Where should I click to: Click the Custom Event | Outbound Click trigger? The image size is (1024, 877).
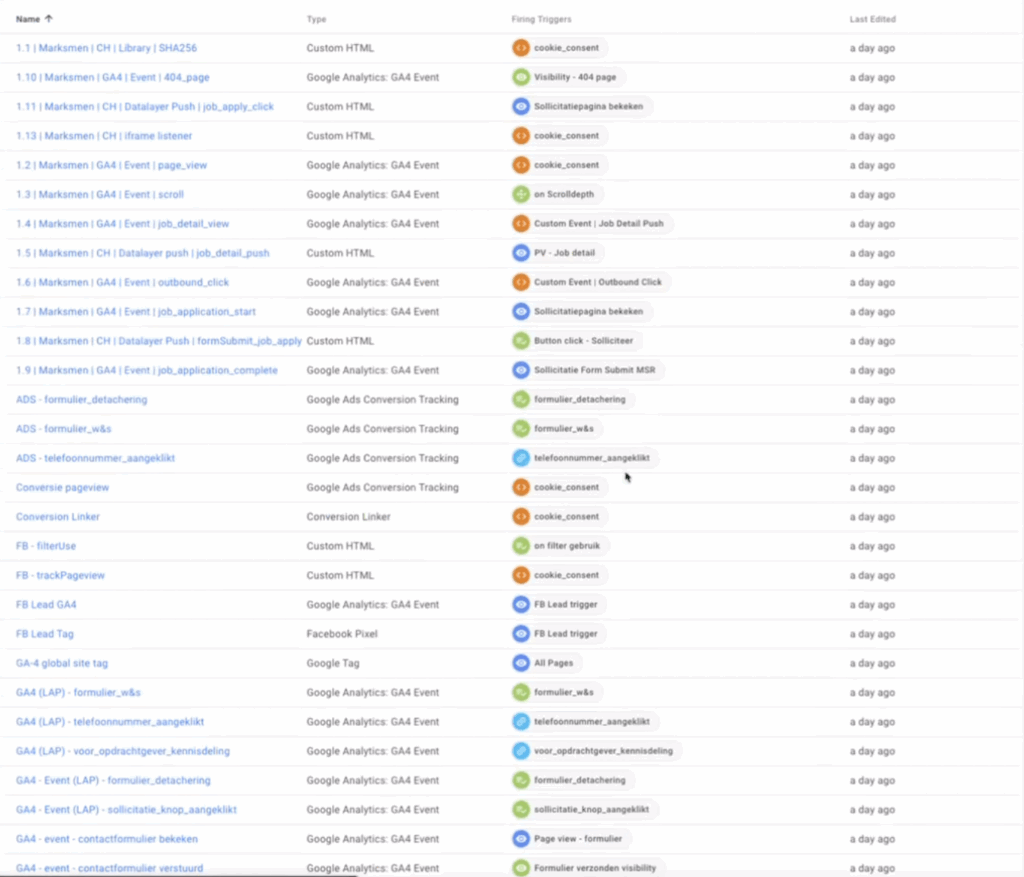point(592,282)
